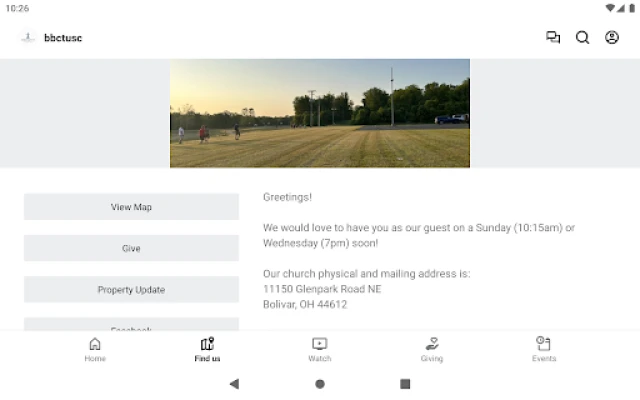Tap the bbctusc title text
The image size is (640, 400).
63,38
